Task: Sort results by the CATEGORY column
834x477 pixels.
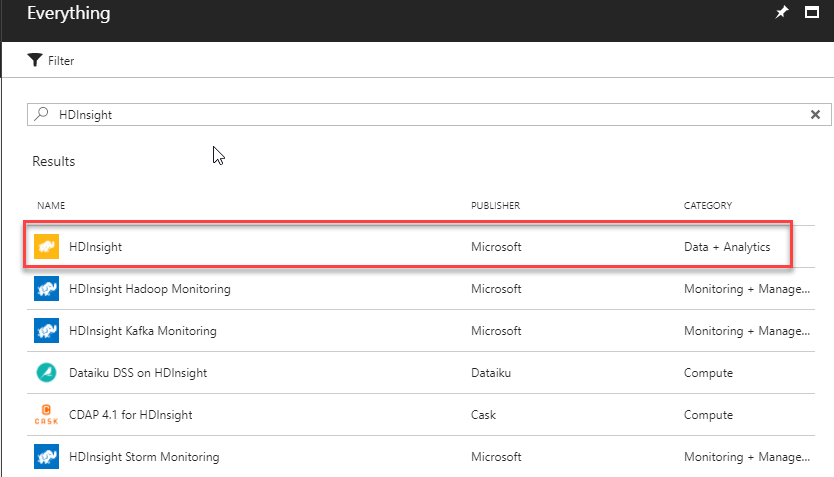Action: point(708,206)
